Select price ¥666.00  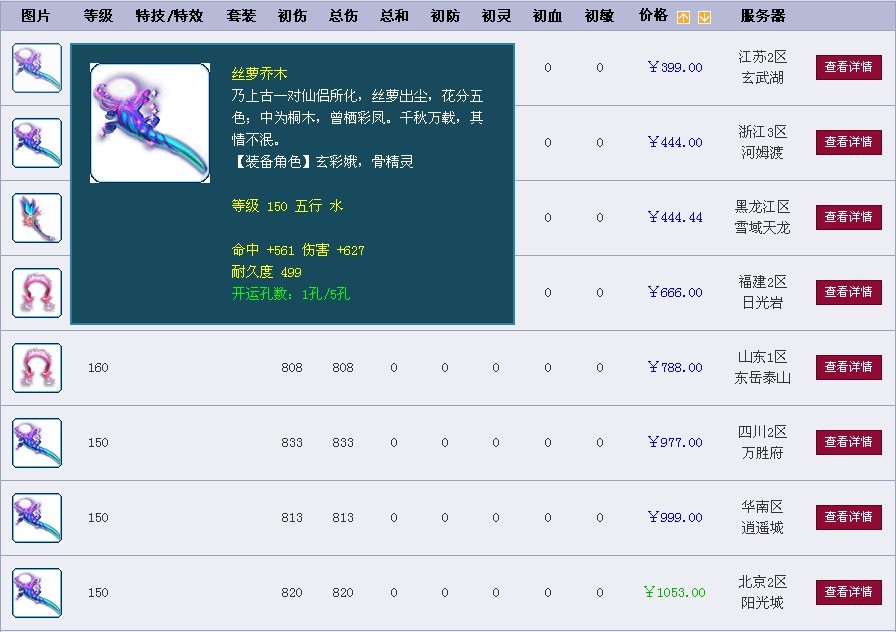pyautogui.click(x=675, y=293)
